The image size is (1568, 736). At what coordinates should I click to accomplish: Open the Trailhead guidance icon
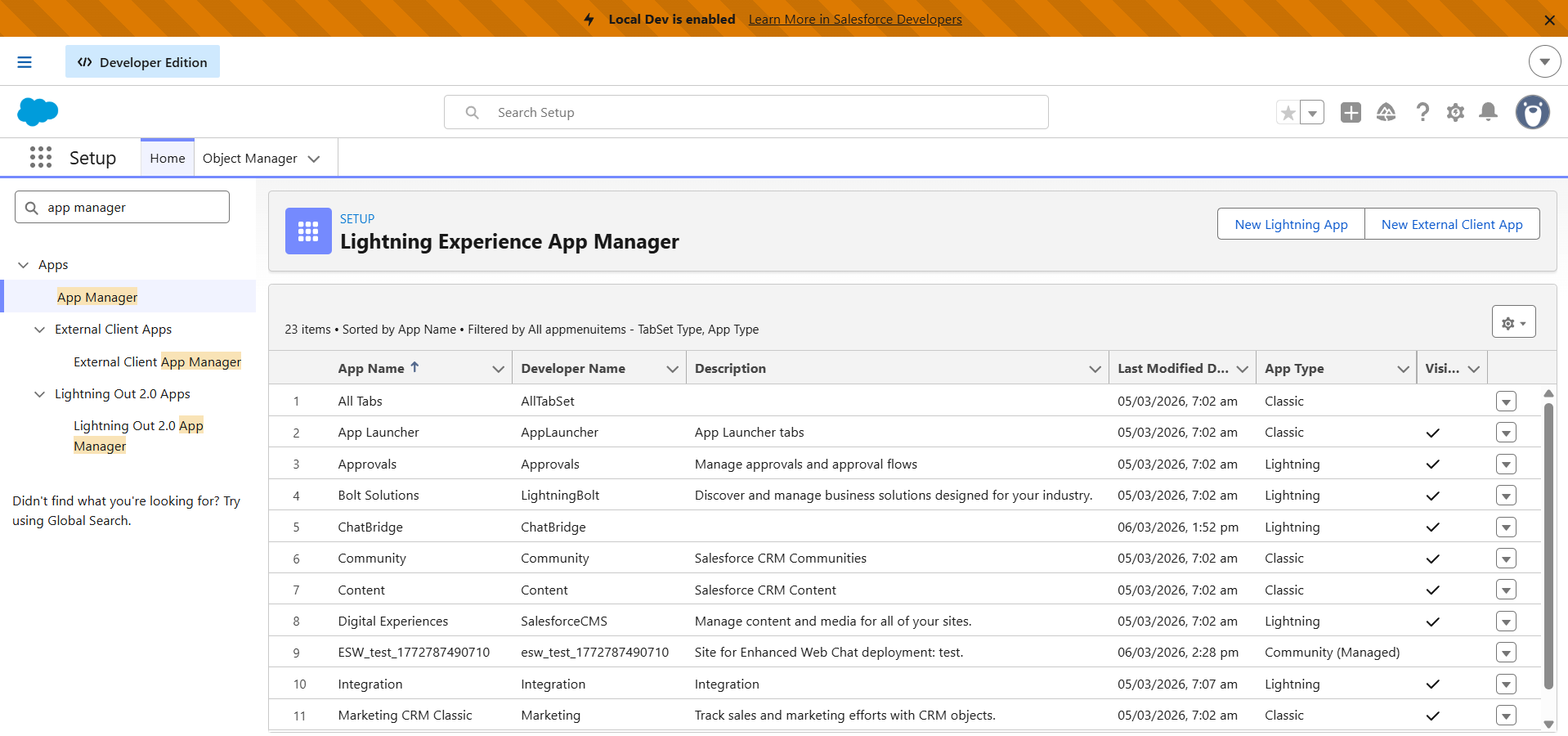pos(1386,112)
